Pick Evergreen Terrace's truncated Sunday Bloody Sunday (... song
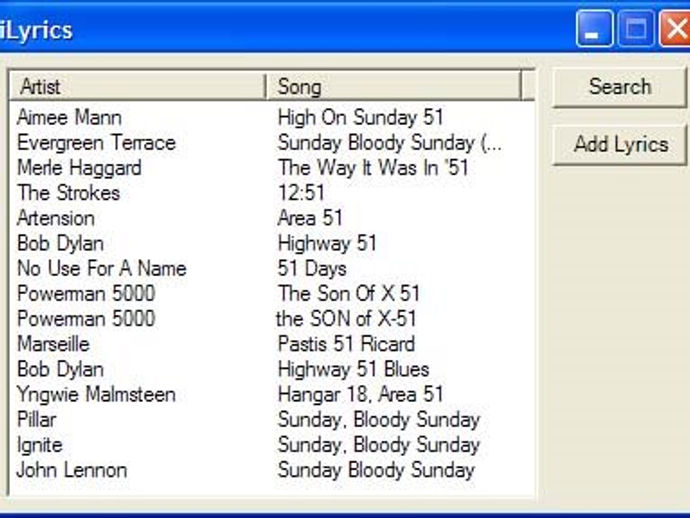 point(389,143)
